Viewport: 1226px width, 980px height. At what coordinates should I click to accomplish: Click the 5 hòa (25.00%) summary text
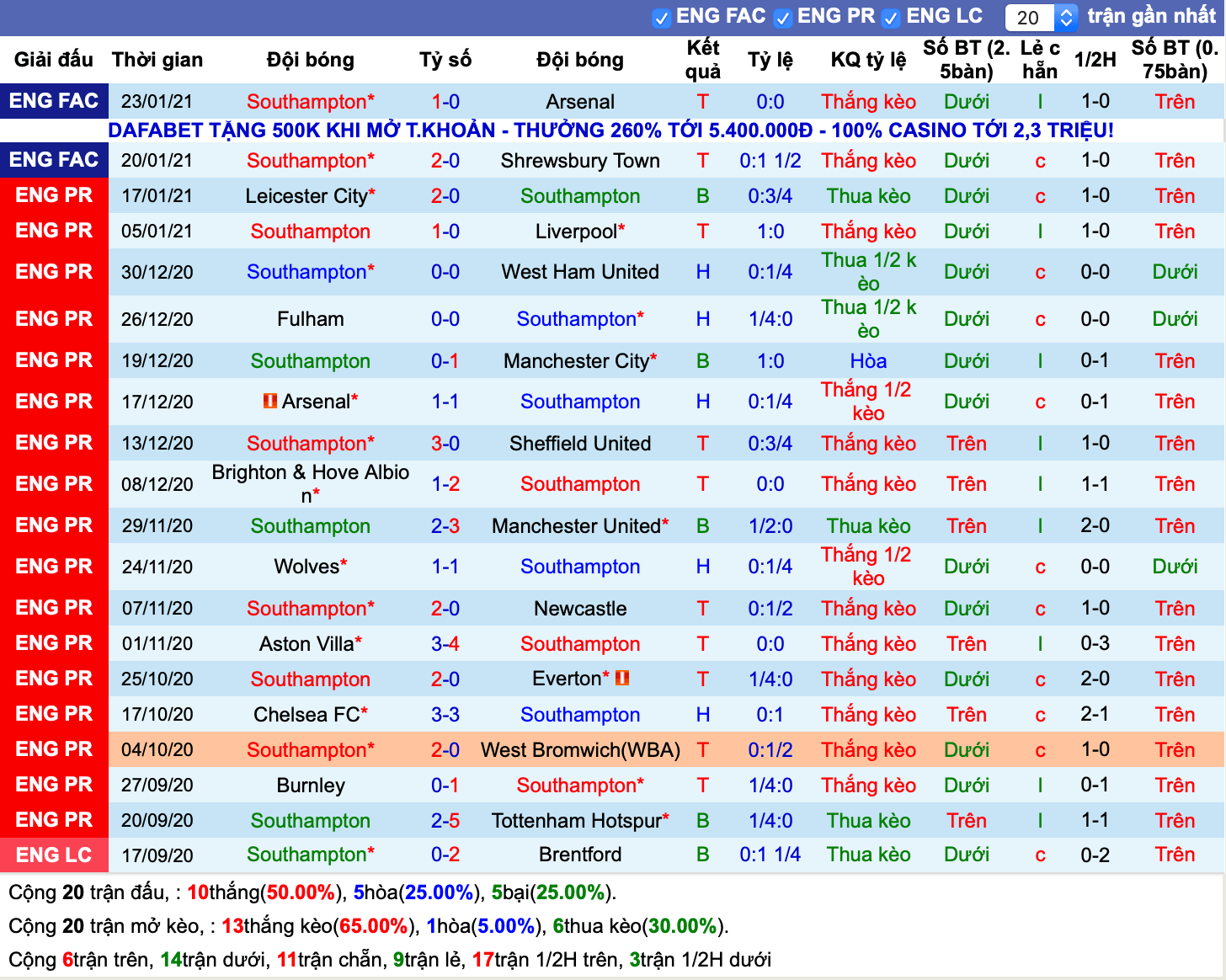point(417,892)
